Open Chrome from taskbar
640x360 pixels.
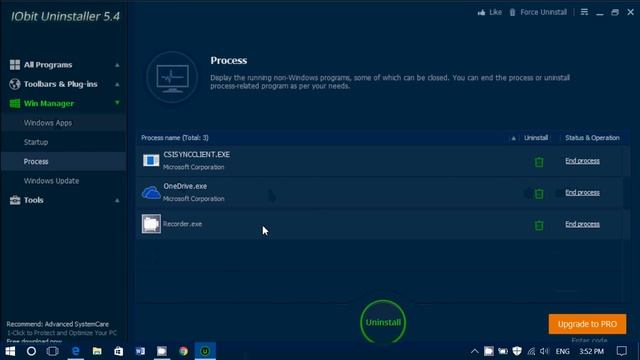pos(183,351)
